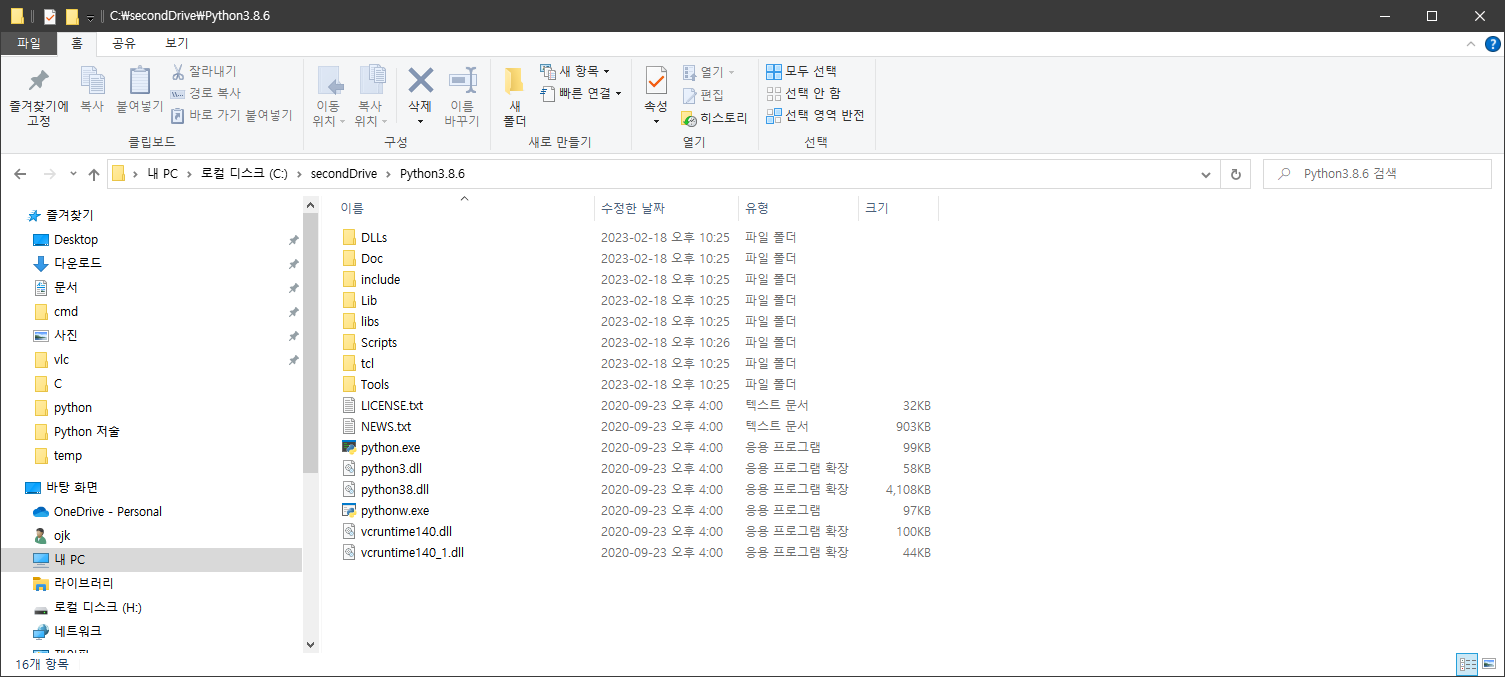Focus the Python3.8.6 search box
The image size is (1505, 677).
[x=1378, y=174]
